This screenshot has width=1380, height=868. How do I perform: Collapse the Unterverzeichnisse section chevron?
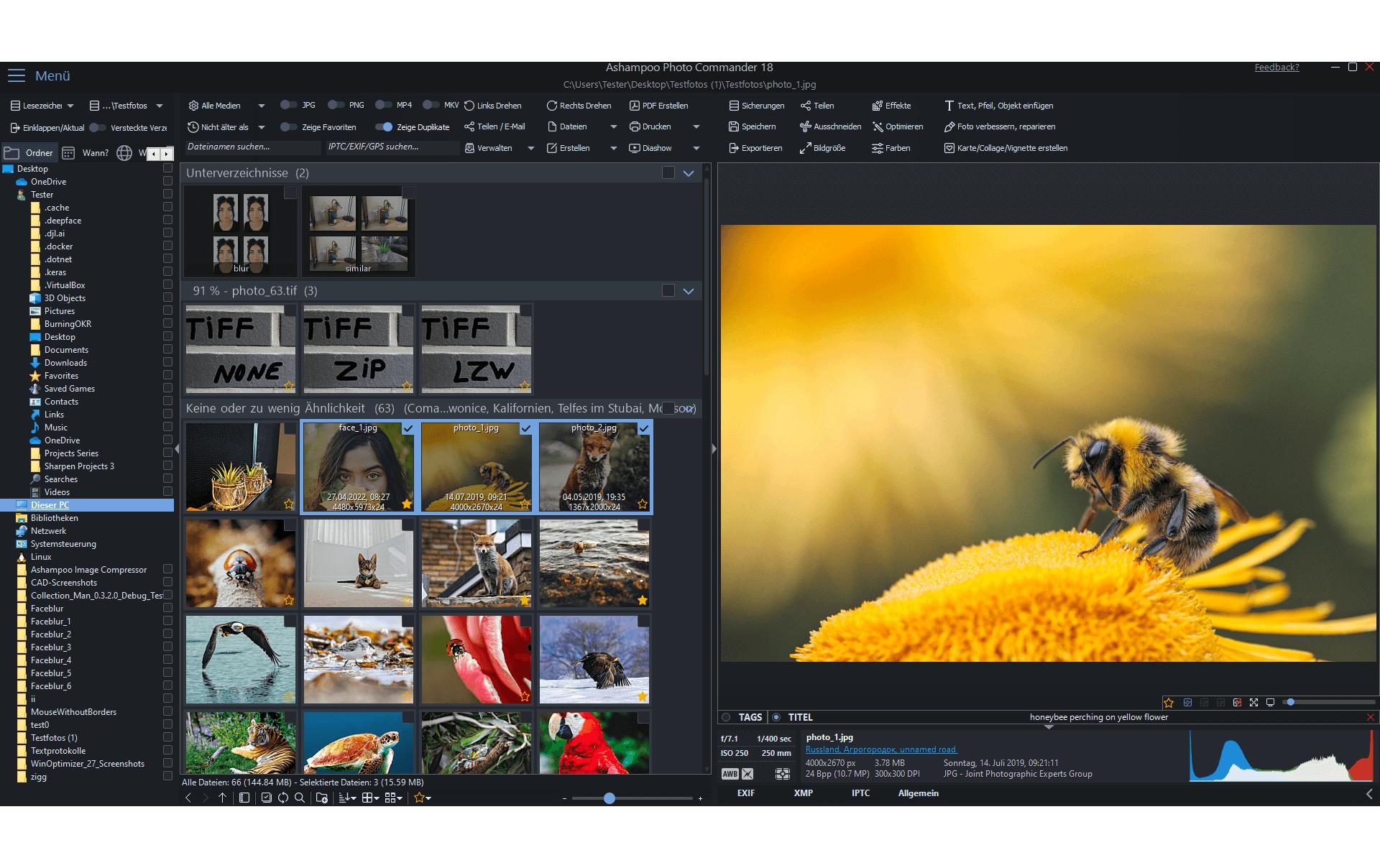click(x=689, y=173)
